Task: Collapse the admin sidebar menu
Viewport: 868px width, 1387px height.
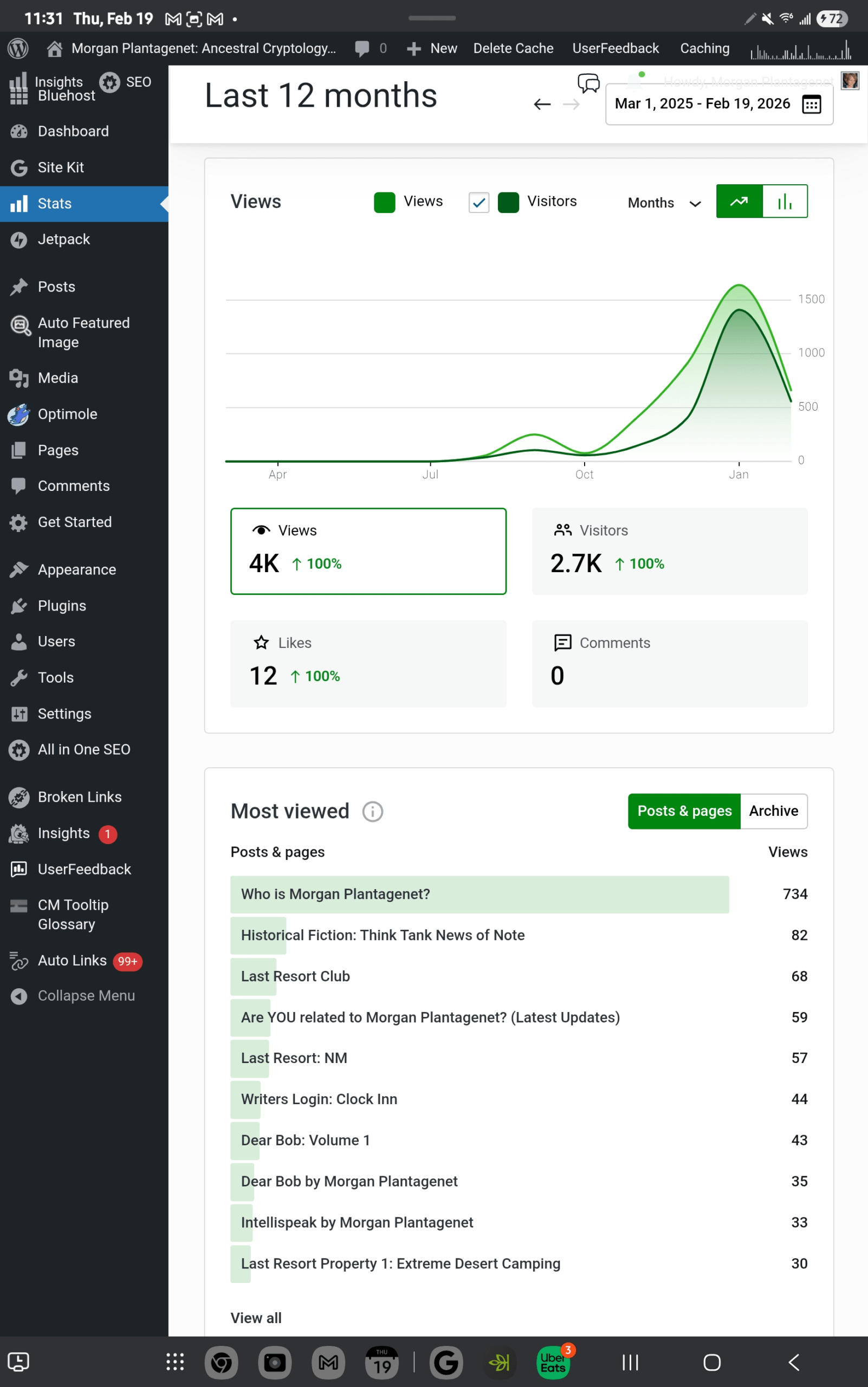Action: point(86,996)
